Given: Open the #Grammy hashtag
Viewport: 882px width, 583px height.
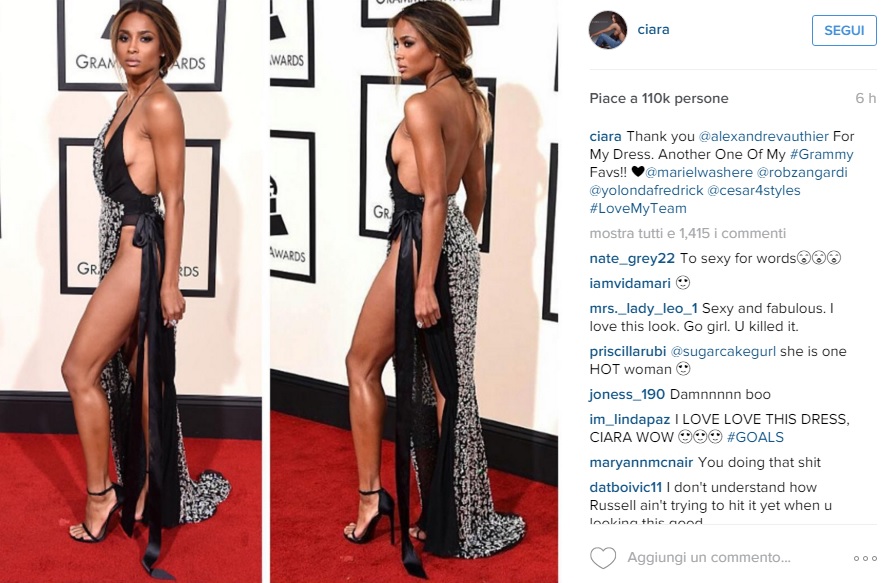Looking at the screenshot, I should click(821, 154).
